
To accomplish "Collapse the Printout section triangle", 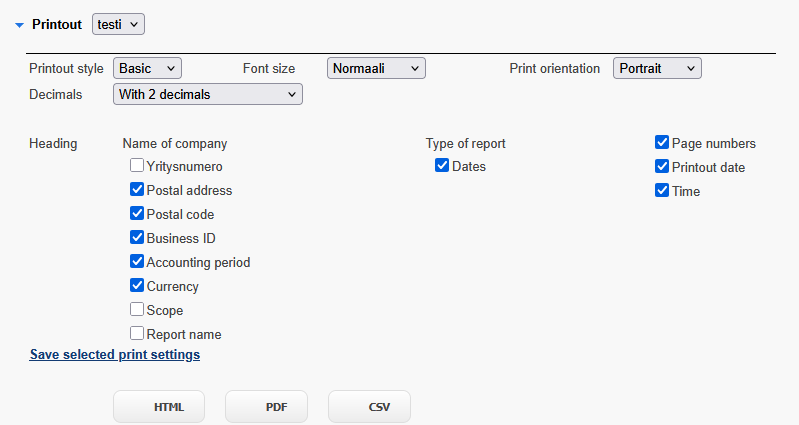I will [x=19, y=25].
